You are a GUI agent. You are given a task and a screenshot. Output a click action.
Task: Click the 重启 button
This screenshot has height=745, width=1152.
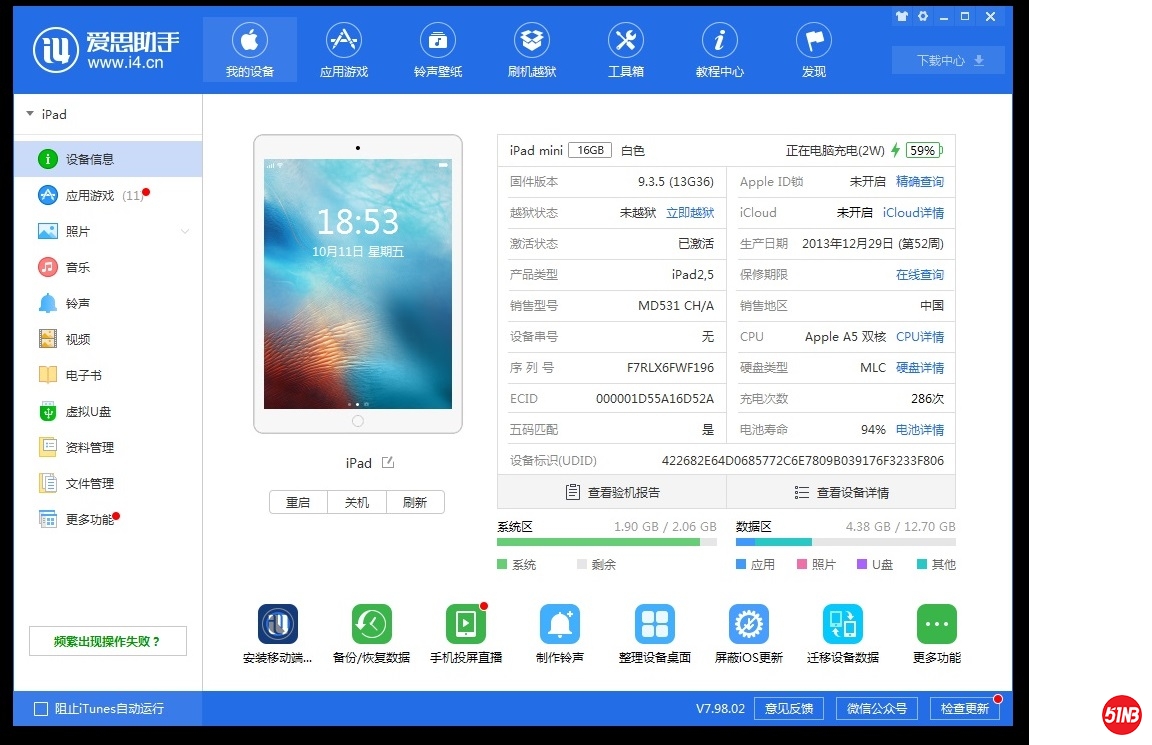click(298, 503)
